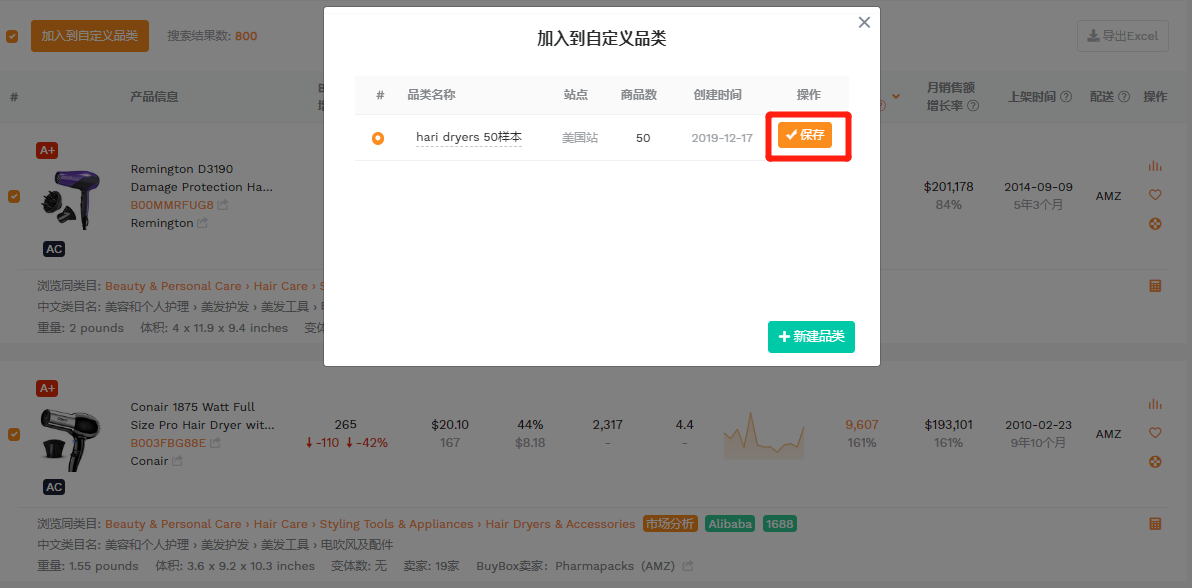Favorite the Remington D3190 with heart icon
This screenshot has height=588, width=1192.
point(1155,195)
